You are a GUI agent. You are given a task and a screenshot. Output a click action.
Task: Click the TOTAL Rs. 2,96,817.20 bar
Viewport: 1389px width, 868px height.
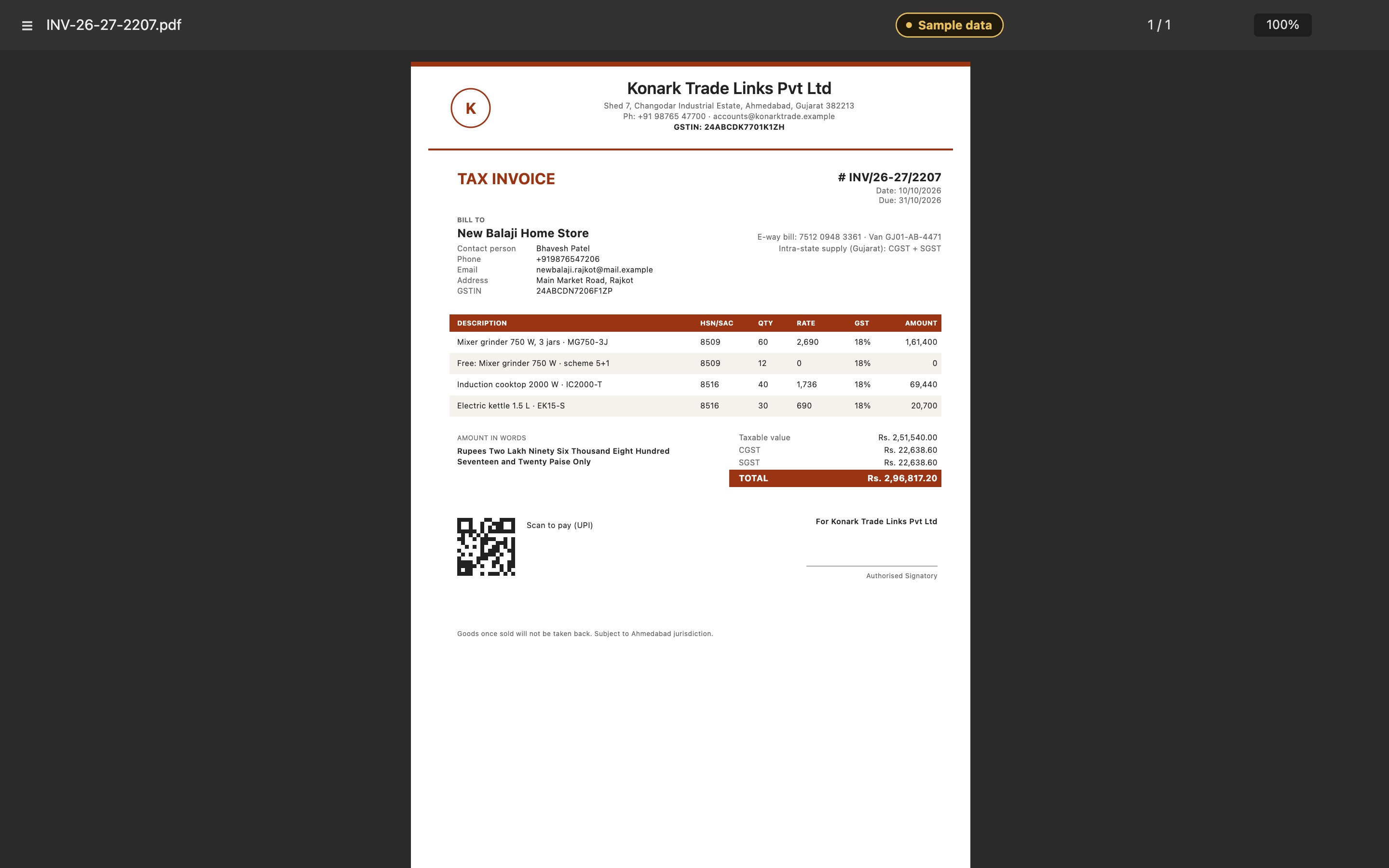coord(834,478)
